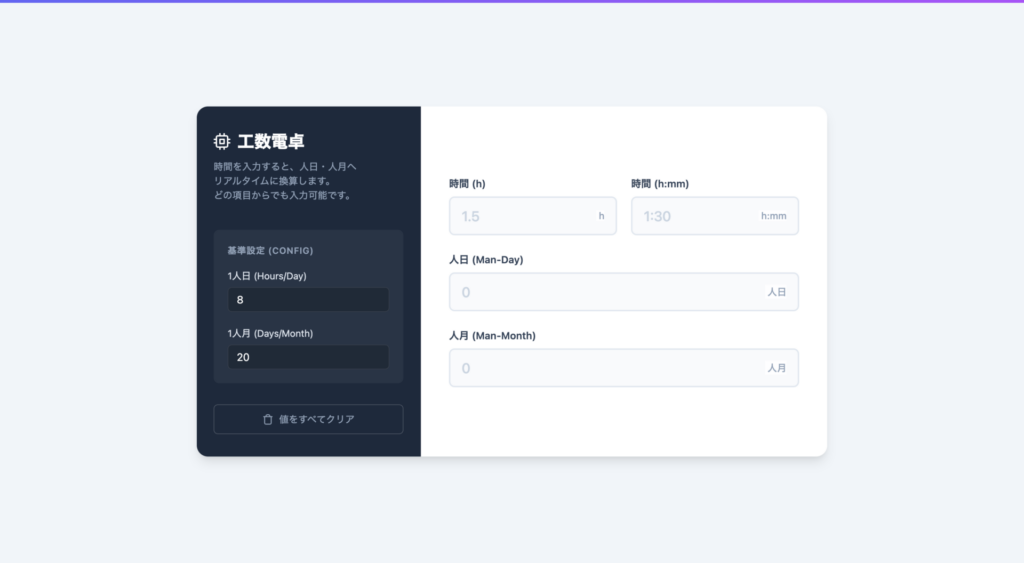Click the 基準設定 (CONFIG) section label
The width and height of the screenshot is (1024, 563).
(270, 250)
